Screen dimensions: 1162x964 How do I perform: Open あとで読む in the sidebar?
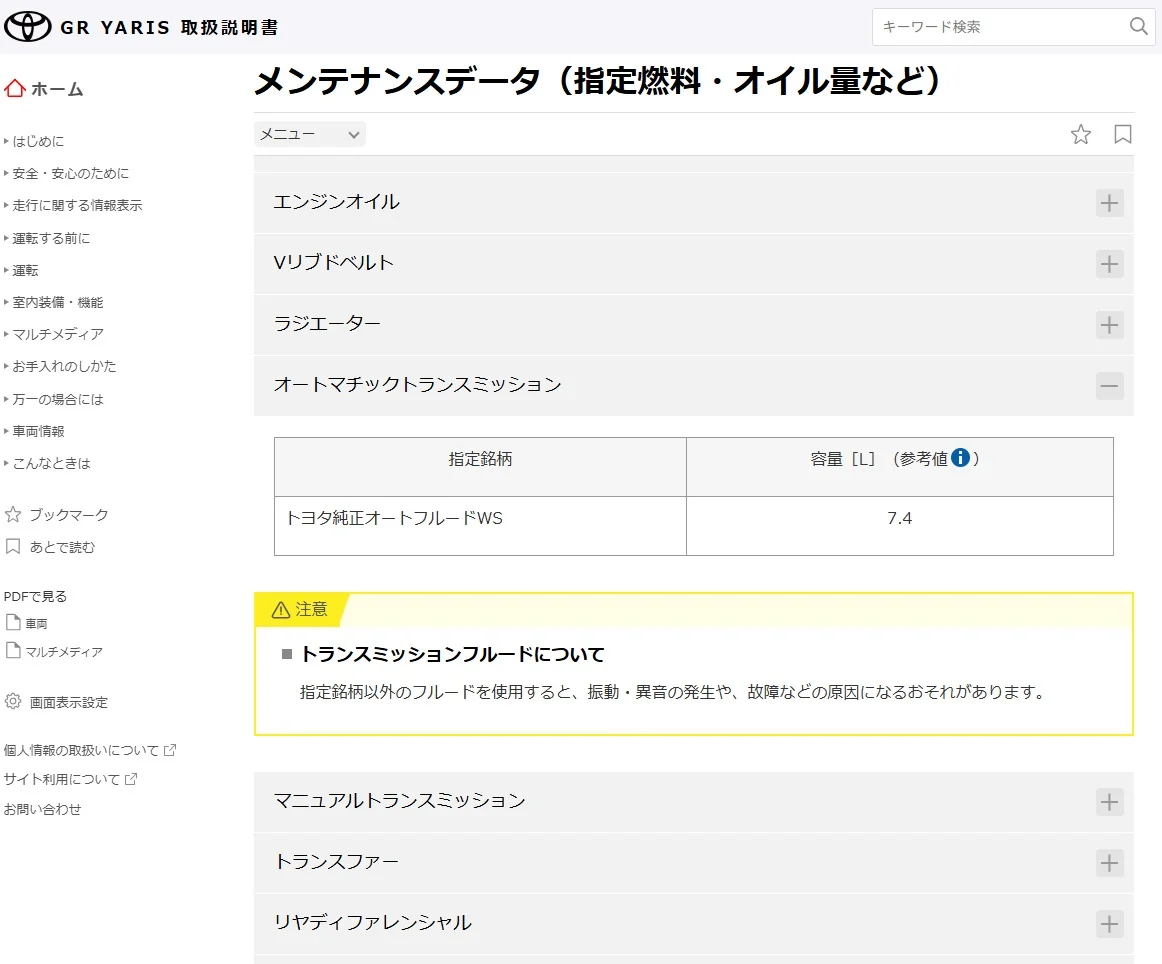[x=50, y=547]
